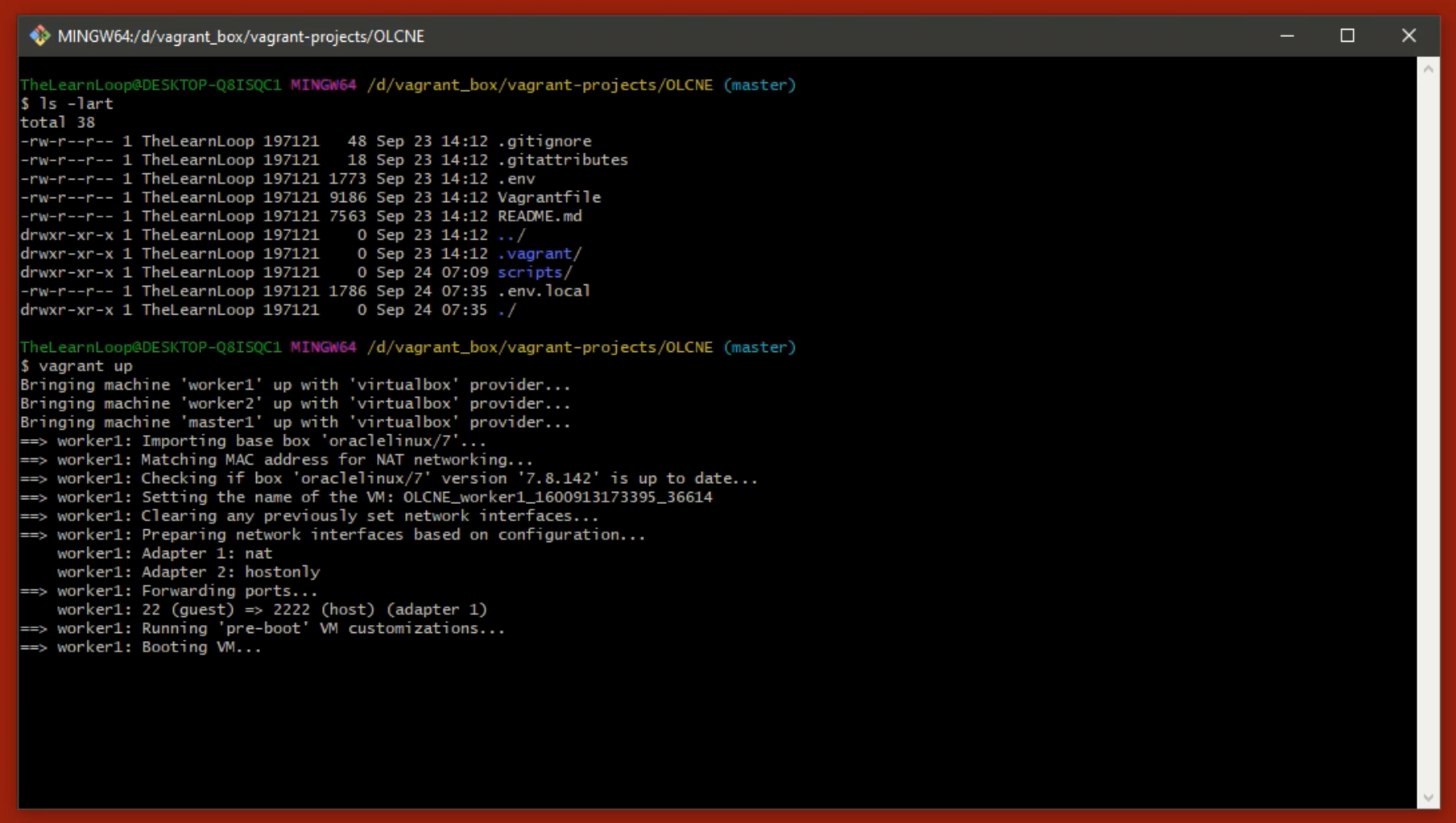
Task: Click the 'scripts/' directory entry
Action: tap(535, 272)
